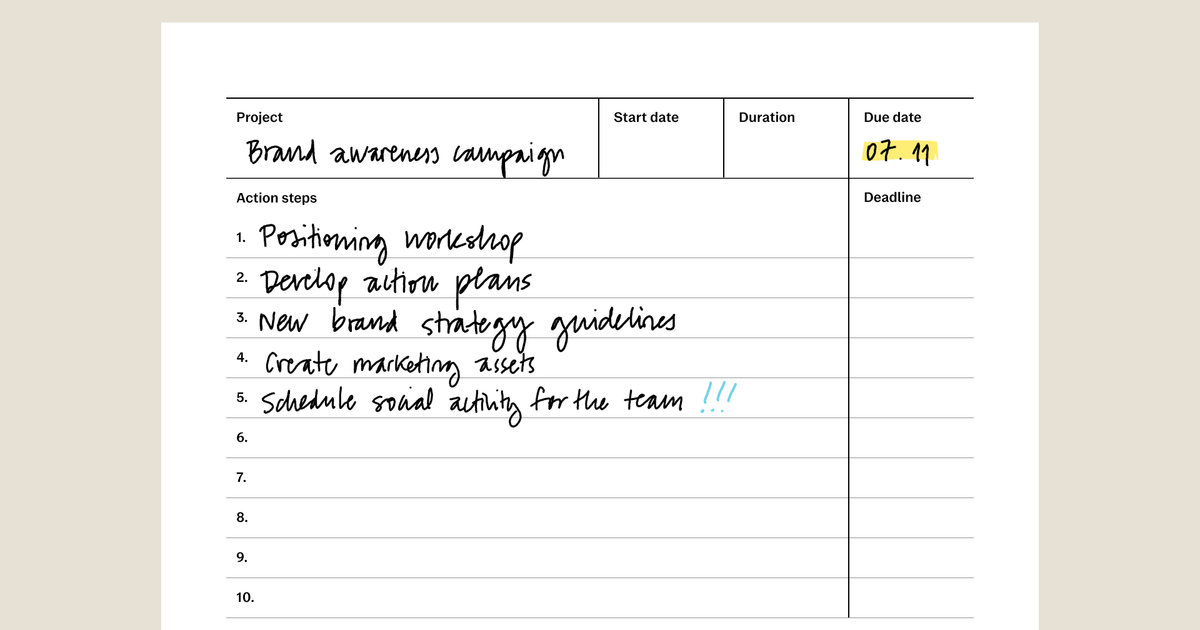Click the Due date column header
The height and width of the screenshot is (630, 1200).
pos(892,117)
